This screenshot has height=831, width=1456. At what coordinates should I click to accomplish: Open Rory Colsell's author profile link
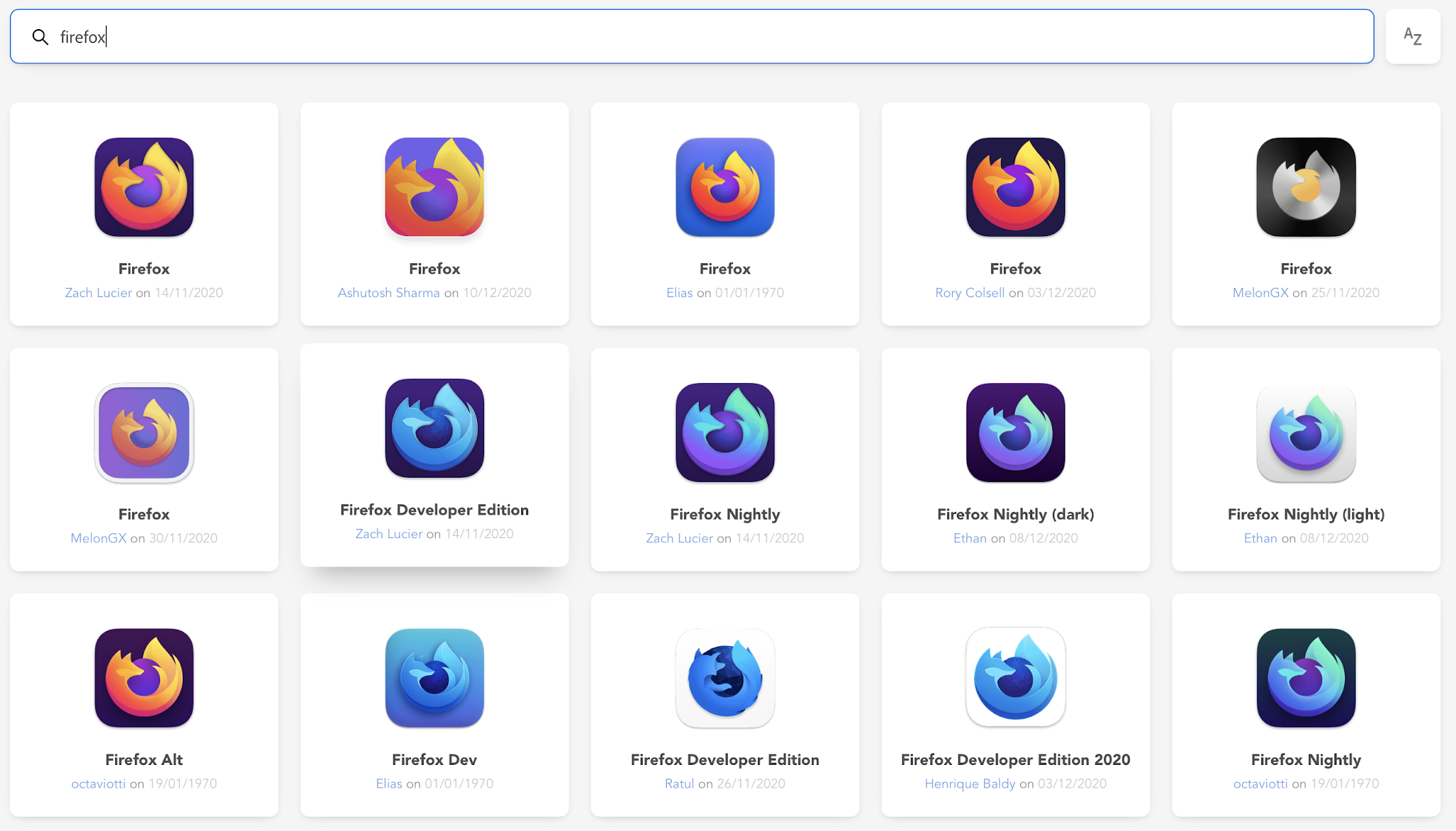click(970, 293)
